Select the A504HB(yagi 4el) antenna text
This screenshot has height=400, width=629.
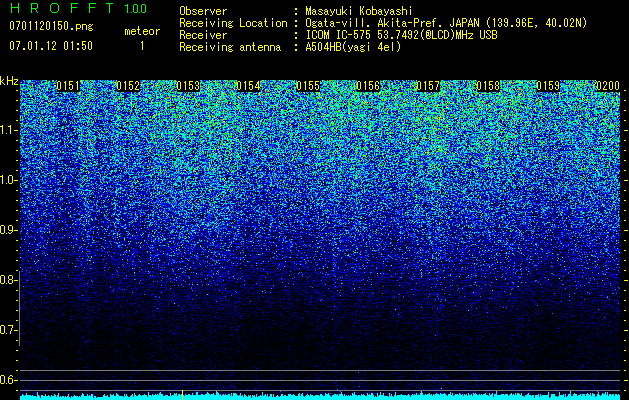[353, 47]
